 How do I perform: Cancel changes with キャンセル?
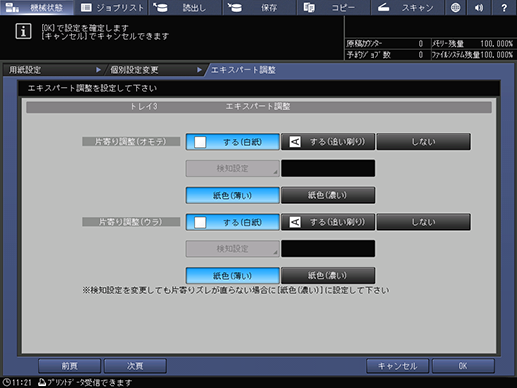pyautogui.click(x=397, y=366)
